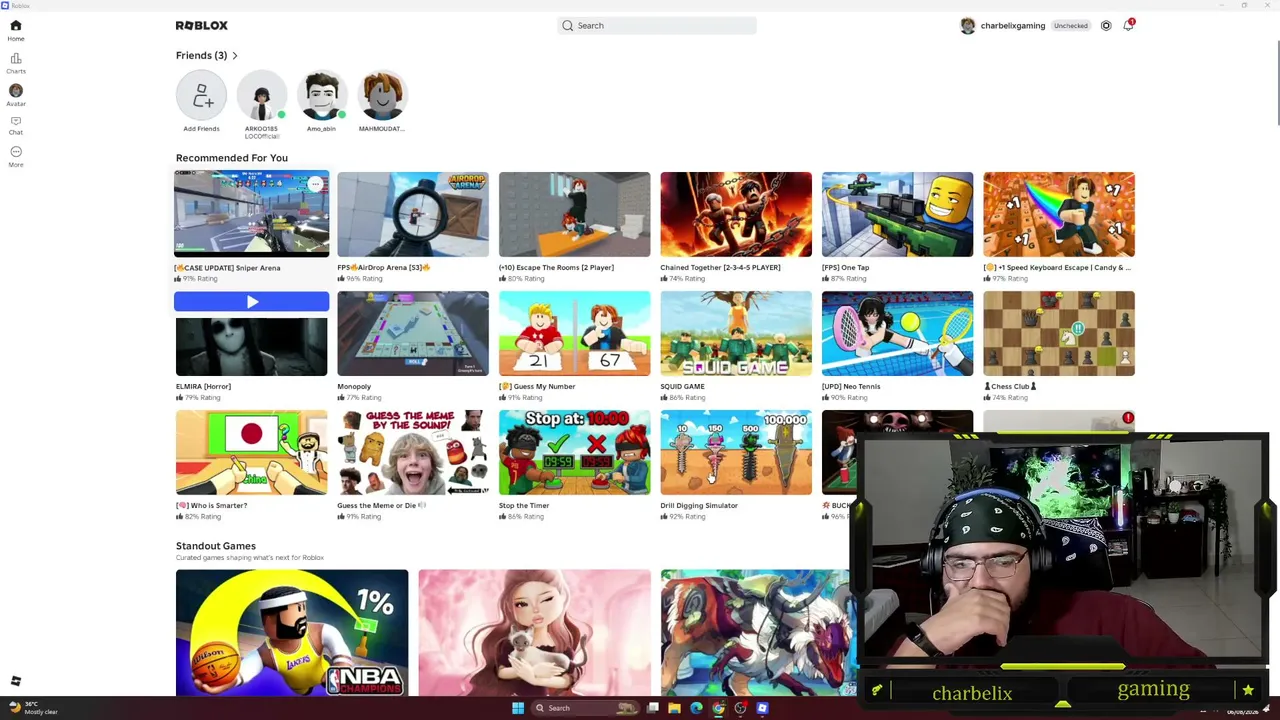Open the Windows Start menu

(x=518, y=708)
